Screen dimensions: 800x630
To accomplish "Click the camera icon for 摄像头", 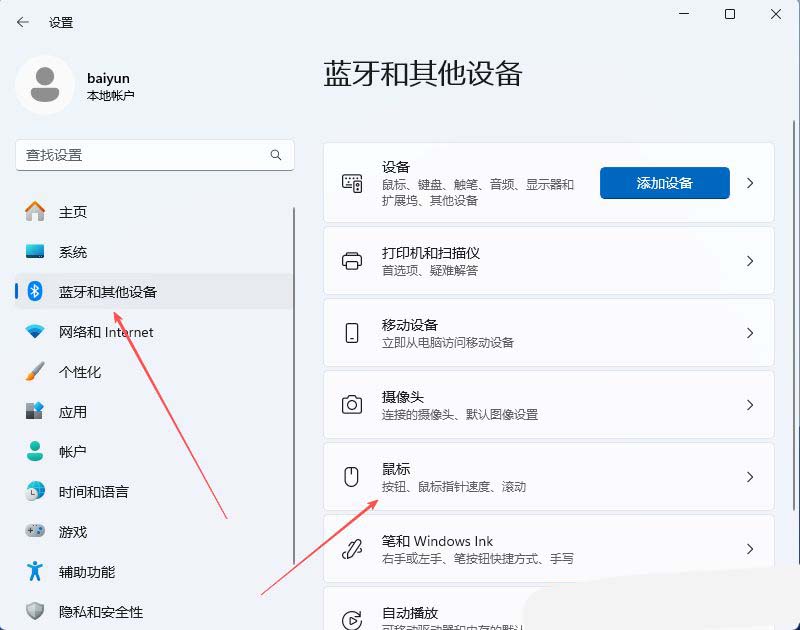I will pos(352,405).
